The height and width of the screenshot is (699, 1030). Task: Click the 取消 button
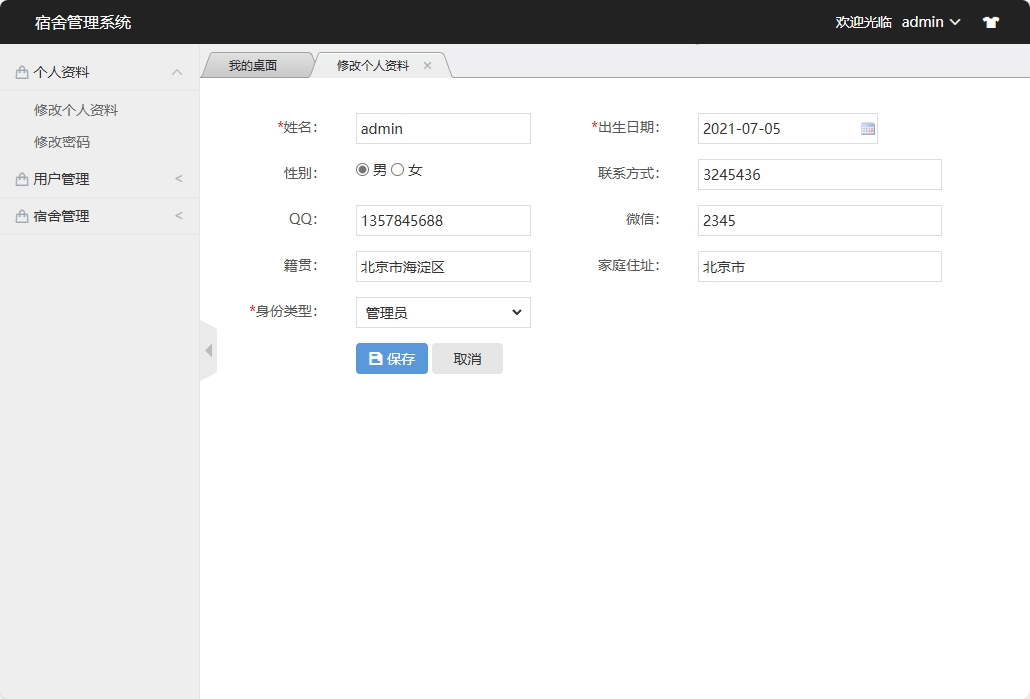click(467, 358)
